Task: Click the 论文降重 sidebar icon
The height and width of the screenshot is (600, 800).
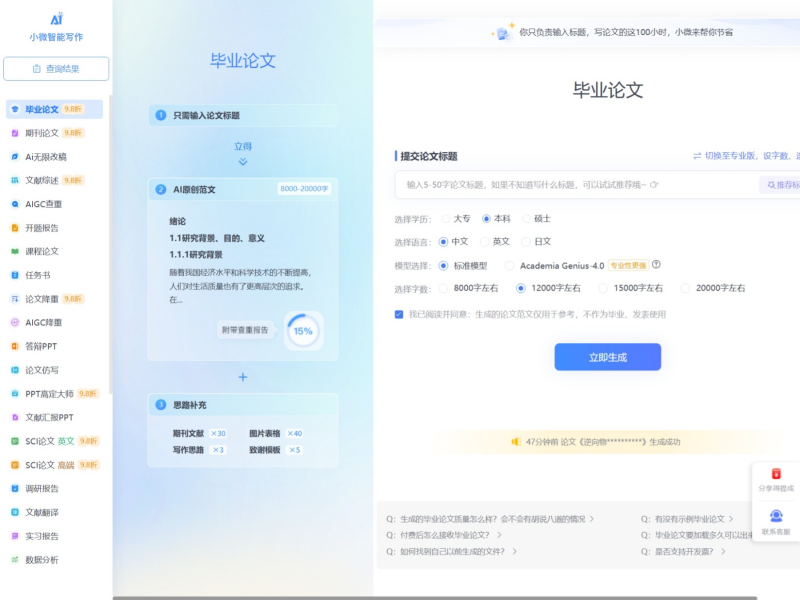Action: 15,299
